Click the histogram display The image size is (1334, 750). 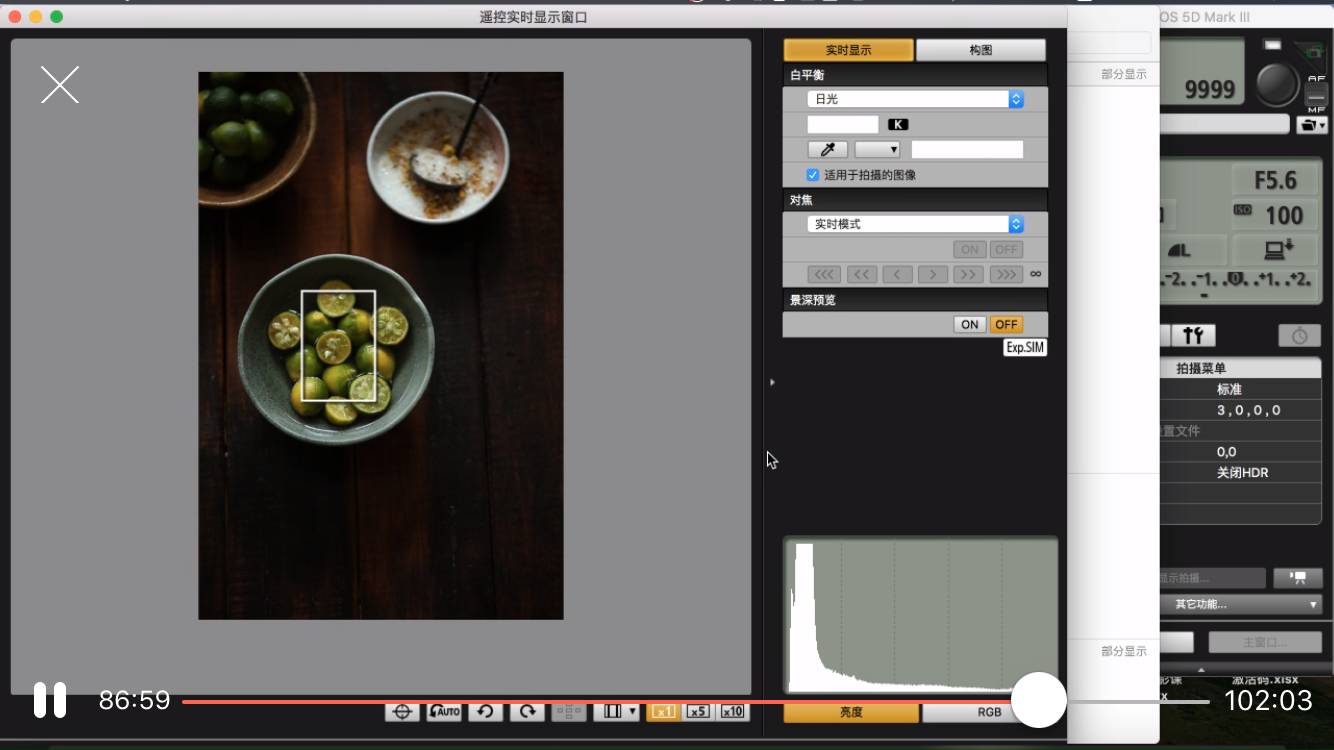920,615
